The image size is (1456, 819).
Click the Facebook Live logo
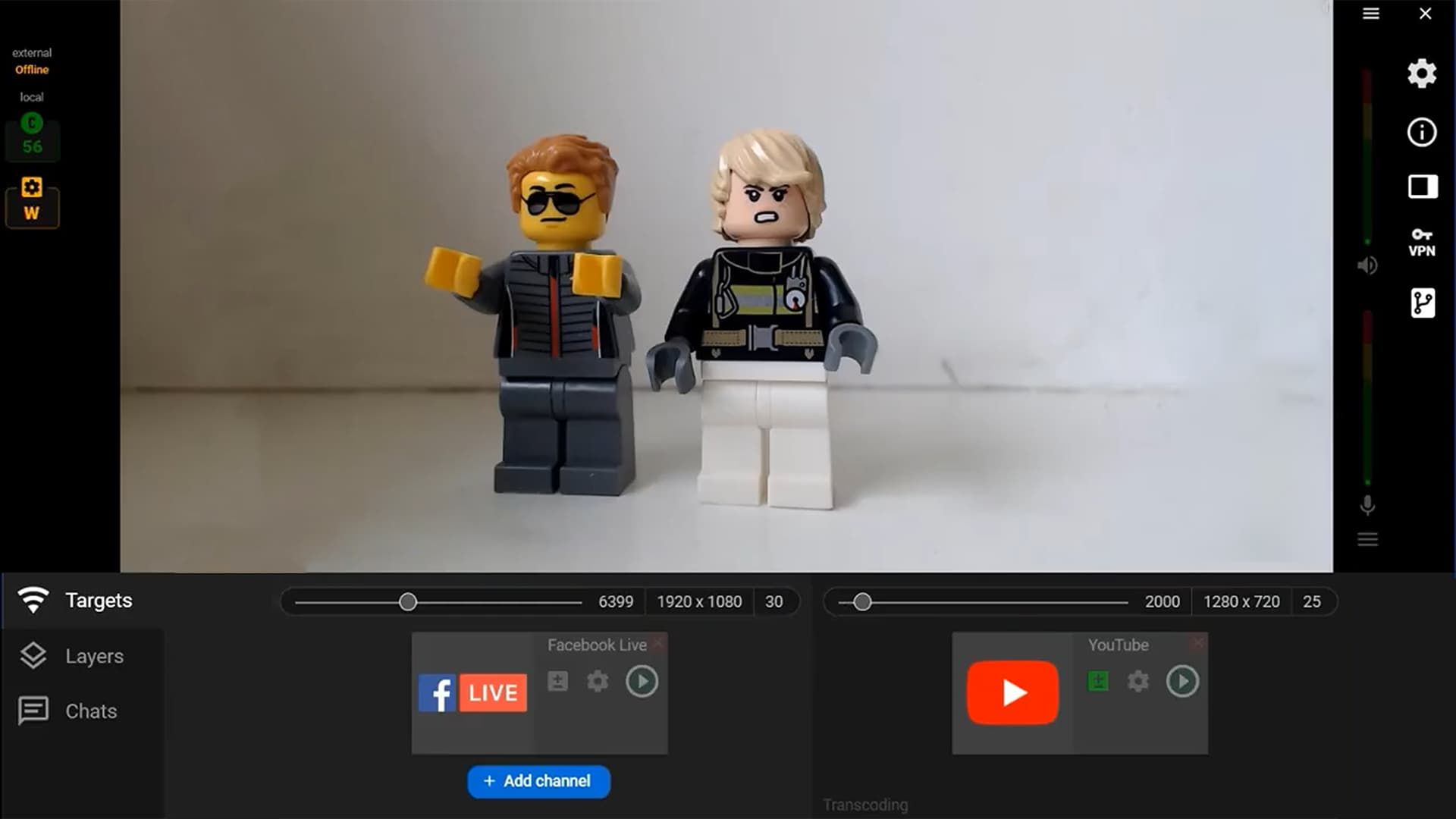point(472,693)
